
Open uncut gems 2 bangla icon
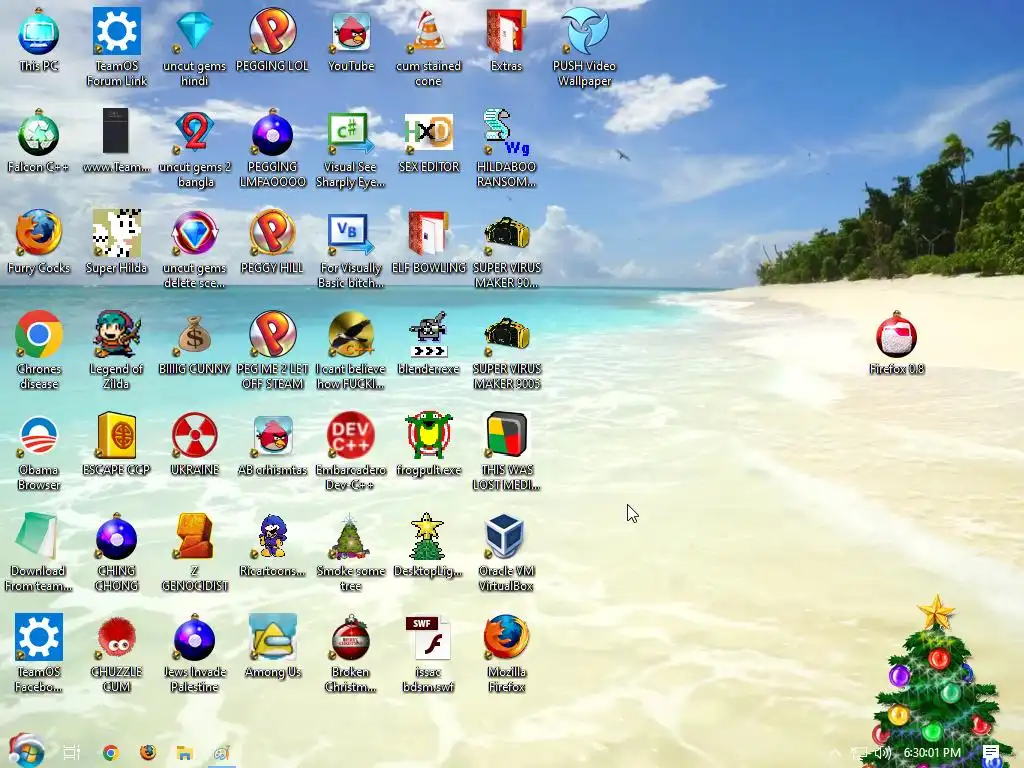[195, 148]
